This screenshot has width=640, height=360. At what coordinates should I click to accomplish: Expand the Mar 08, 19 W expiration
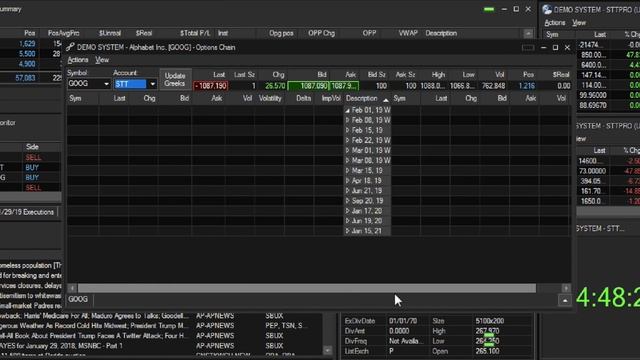(347, 160)
